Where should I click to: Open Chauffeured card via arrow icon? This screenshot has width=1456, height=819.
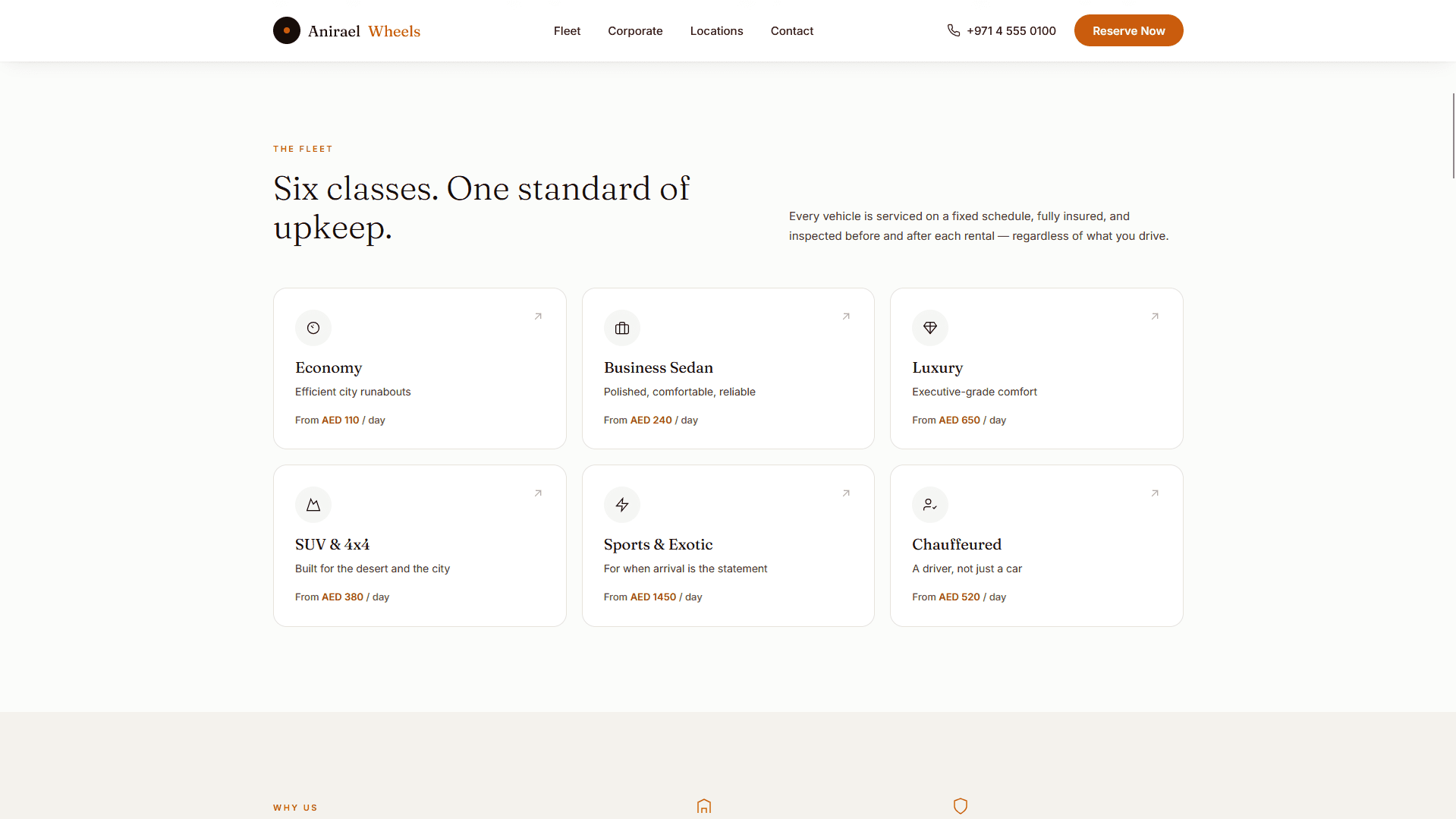click(x=1155, y=493)
